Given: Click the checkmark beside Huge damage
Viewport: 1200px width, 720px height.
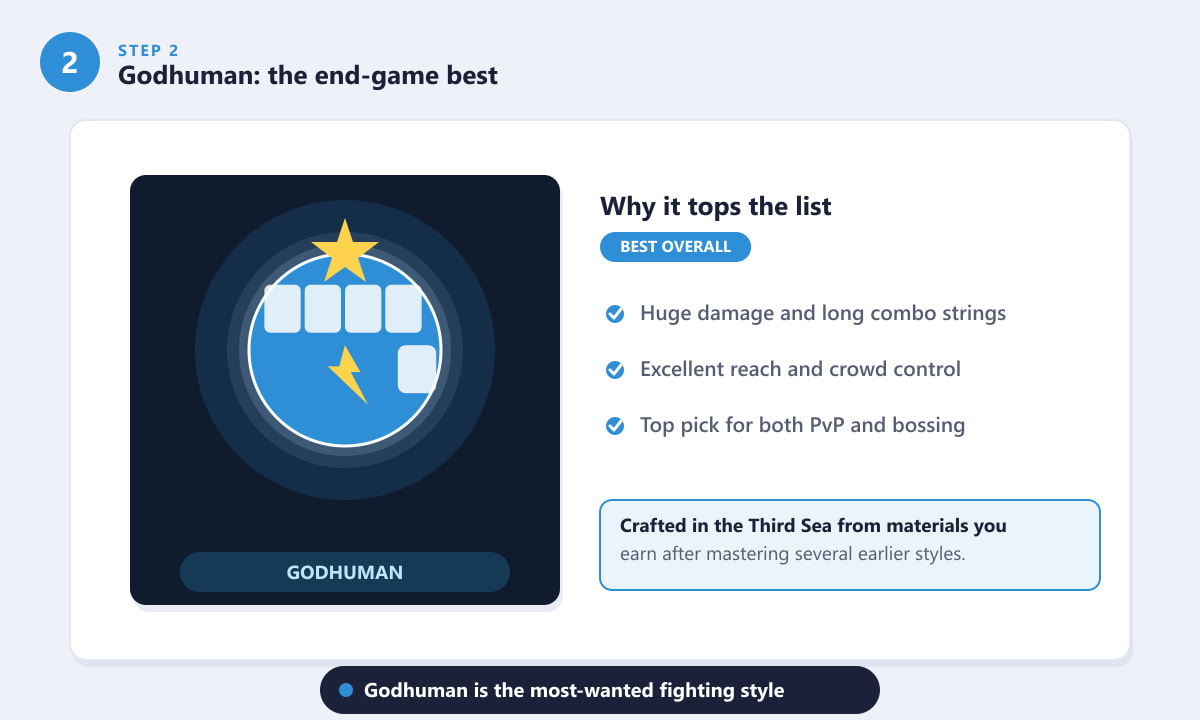Looking at the screenshot, I should (x=616, y=314).
